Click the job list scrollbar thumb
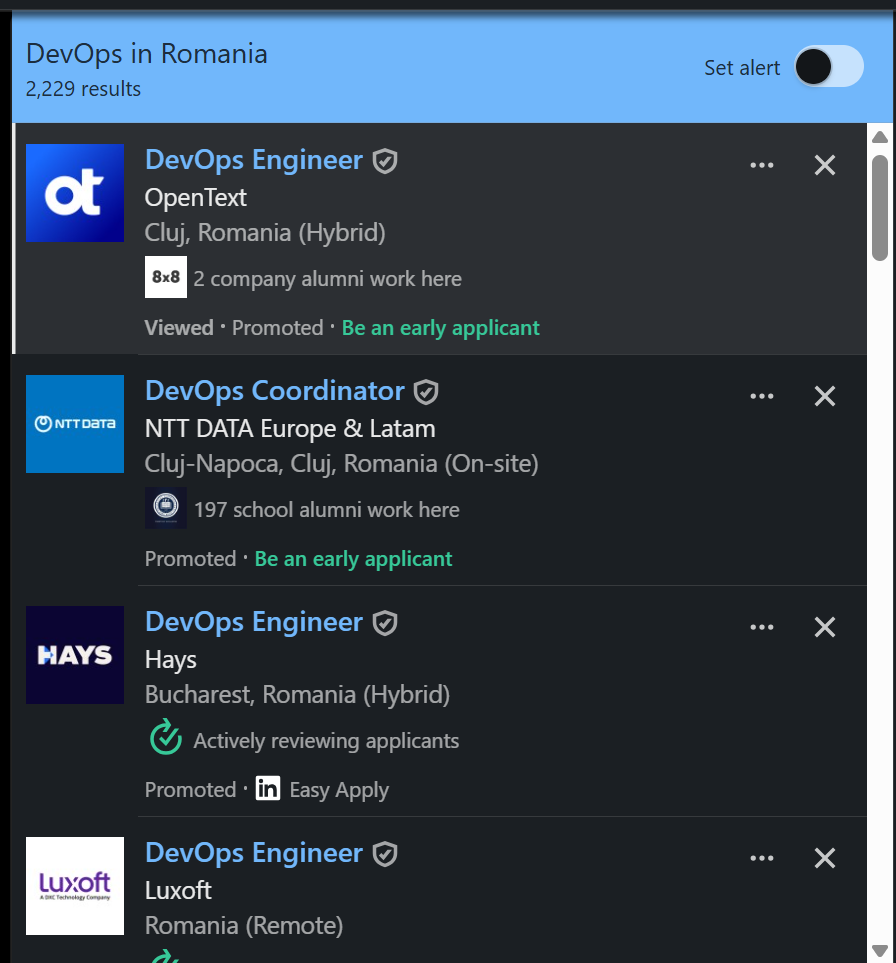This screenshot has width=896, height=963. (880, 208)
